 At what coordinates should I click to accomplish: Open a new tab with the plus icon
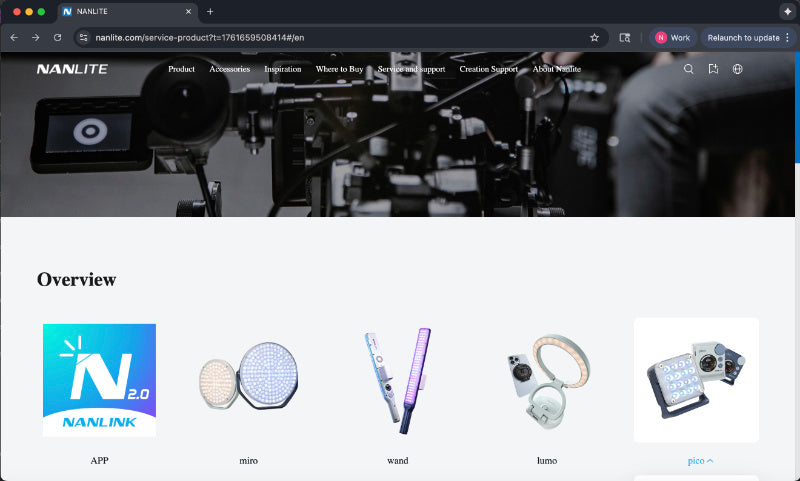[x=210, y=11]
